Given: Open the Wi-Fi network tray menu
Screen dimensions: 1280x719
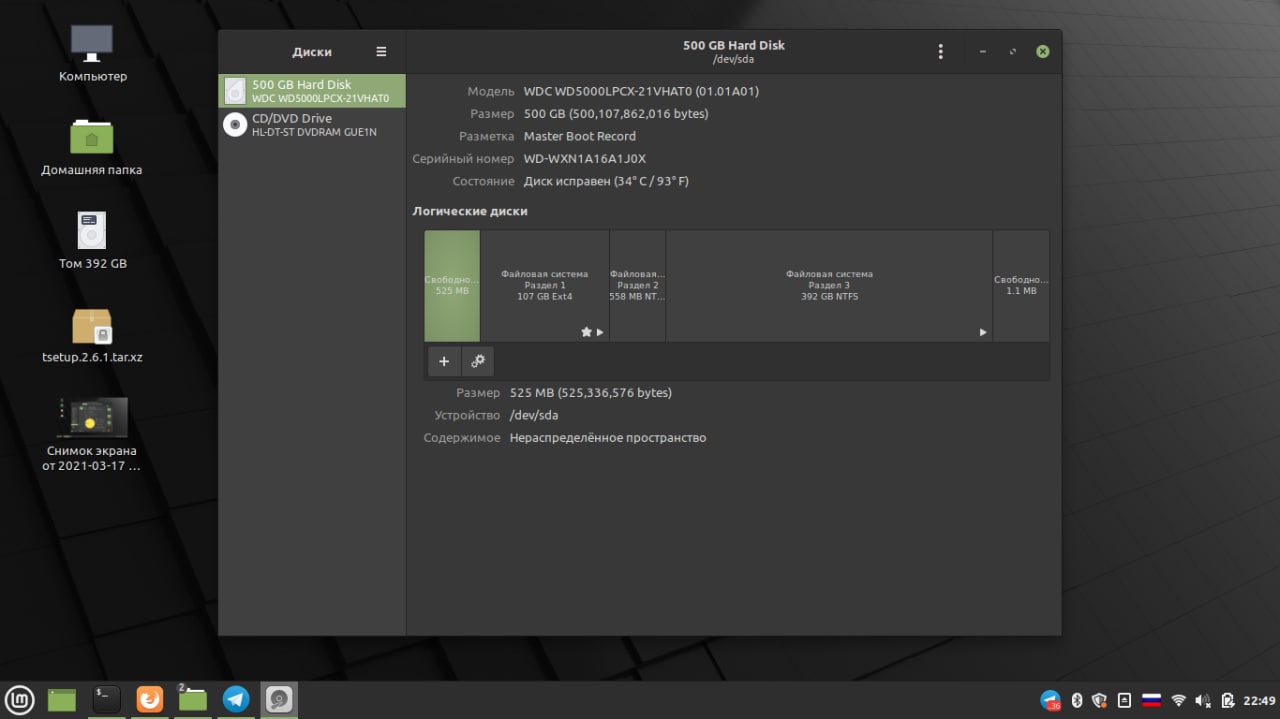Looking at the screenshot, I should [1178, 700].
